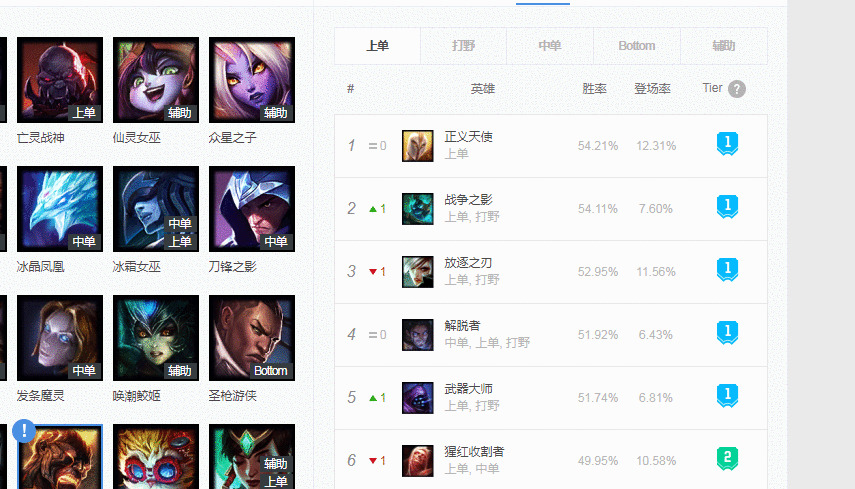Screen dimensions: 855x489
Task: Open 正义天使 ranking row
Action: pos(551,146)
